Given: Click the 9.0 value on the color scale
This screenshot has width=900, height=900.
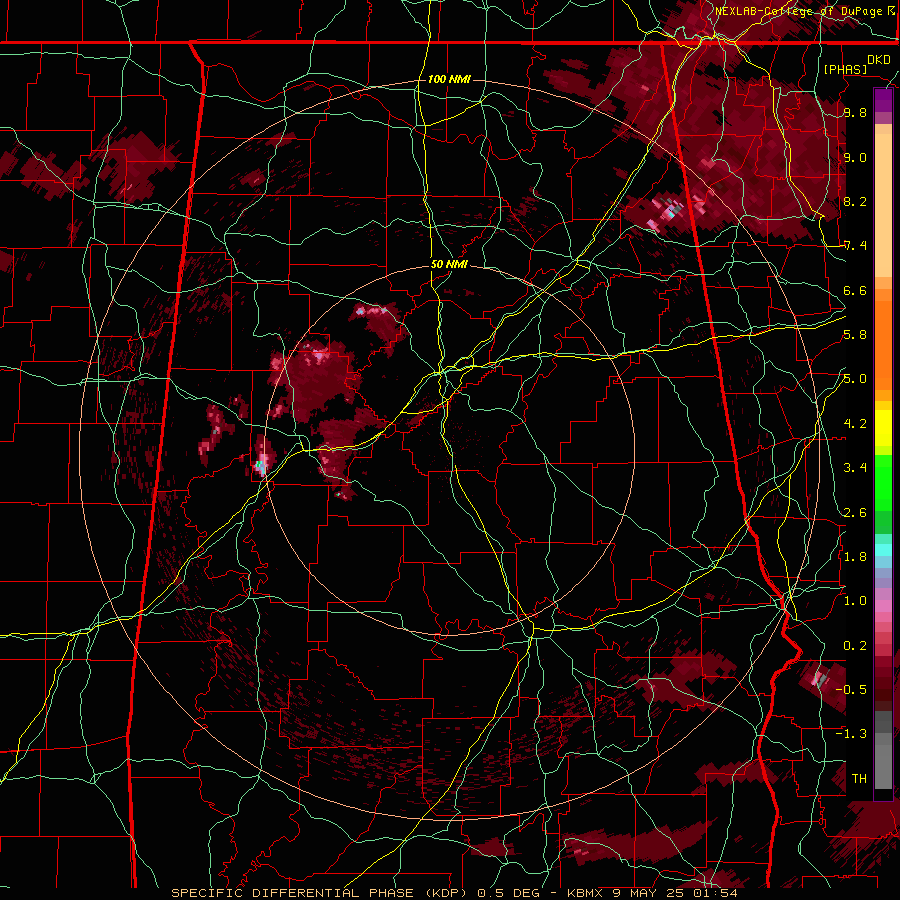Looking at the screenshot, I should (855, 157).
